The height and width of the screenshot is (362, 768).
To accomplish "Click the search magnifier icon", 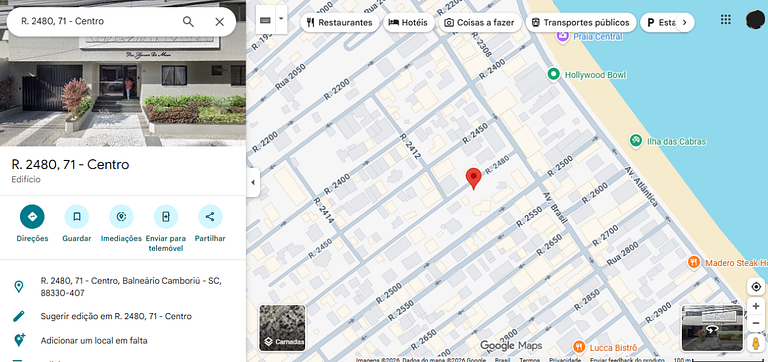I will pos(188,22).
